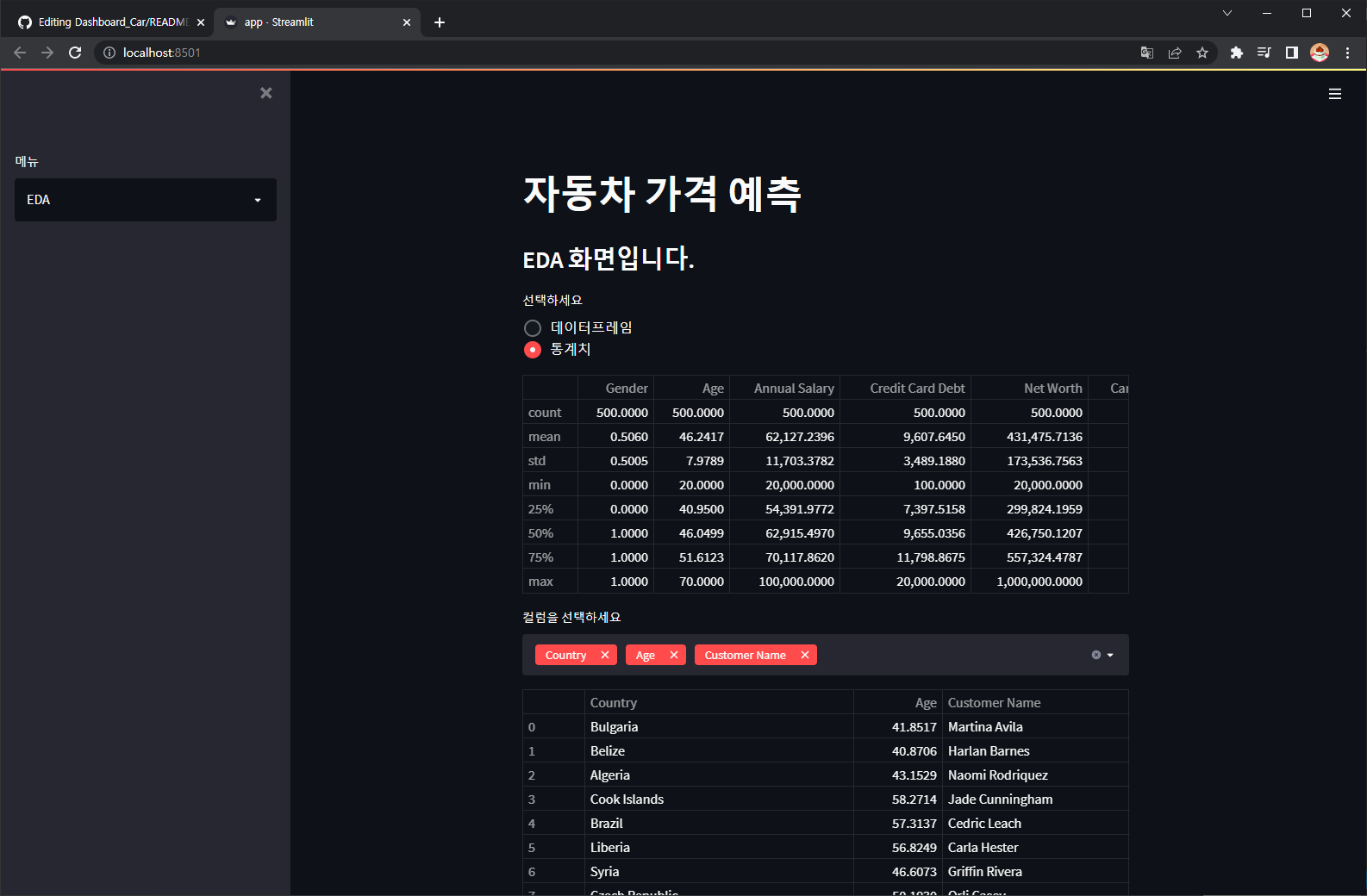Select the Bulgaria cell
Screen dimensions: 1367x896
[x=719, y=727]
